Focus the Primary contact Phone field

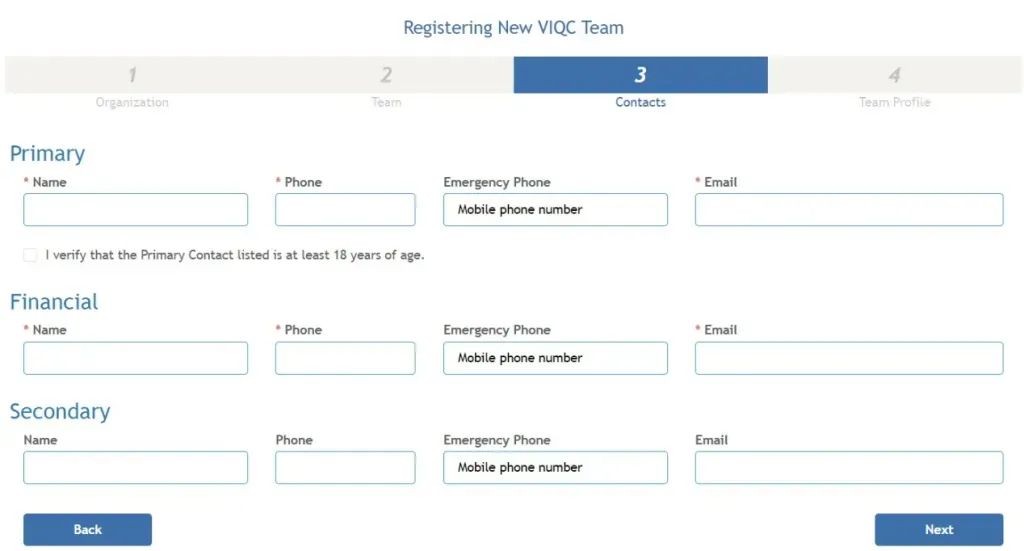(x=345, y=210)
